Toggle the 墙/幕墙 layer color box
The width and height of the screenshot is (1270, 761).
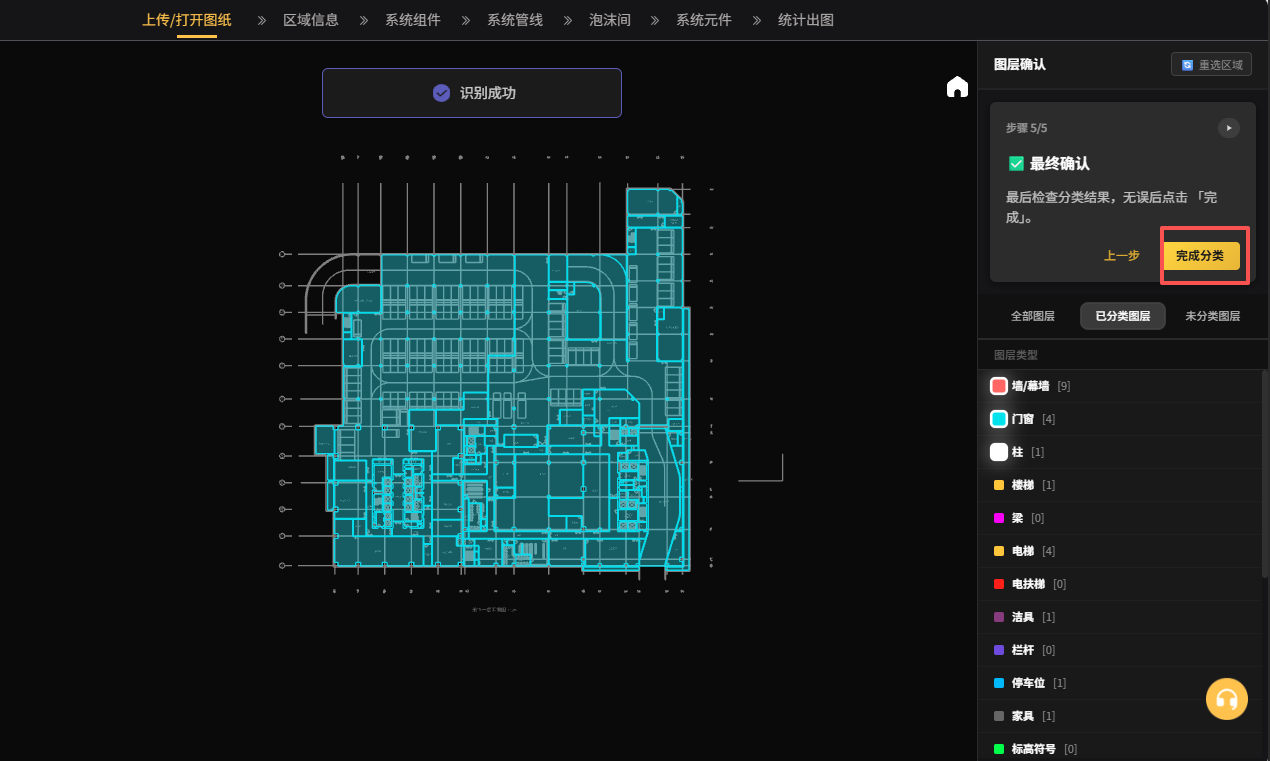(x=999, y=386)
